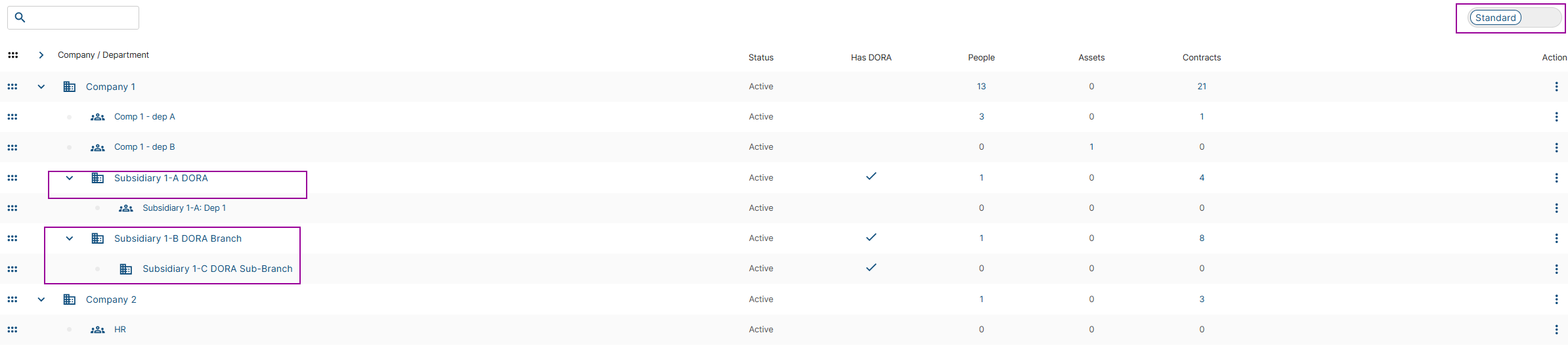This screenshot has height=354, width=1568.
Task: Click the search magnifier icon
Action: (20, 18)
